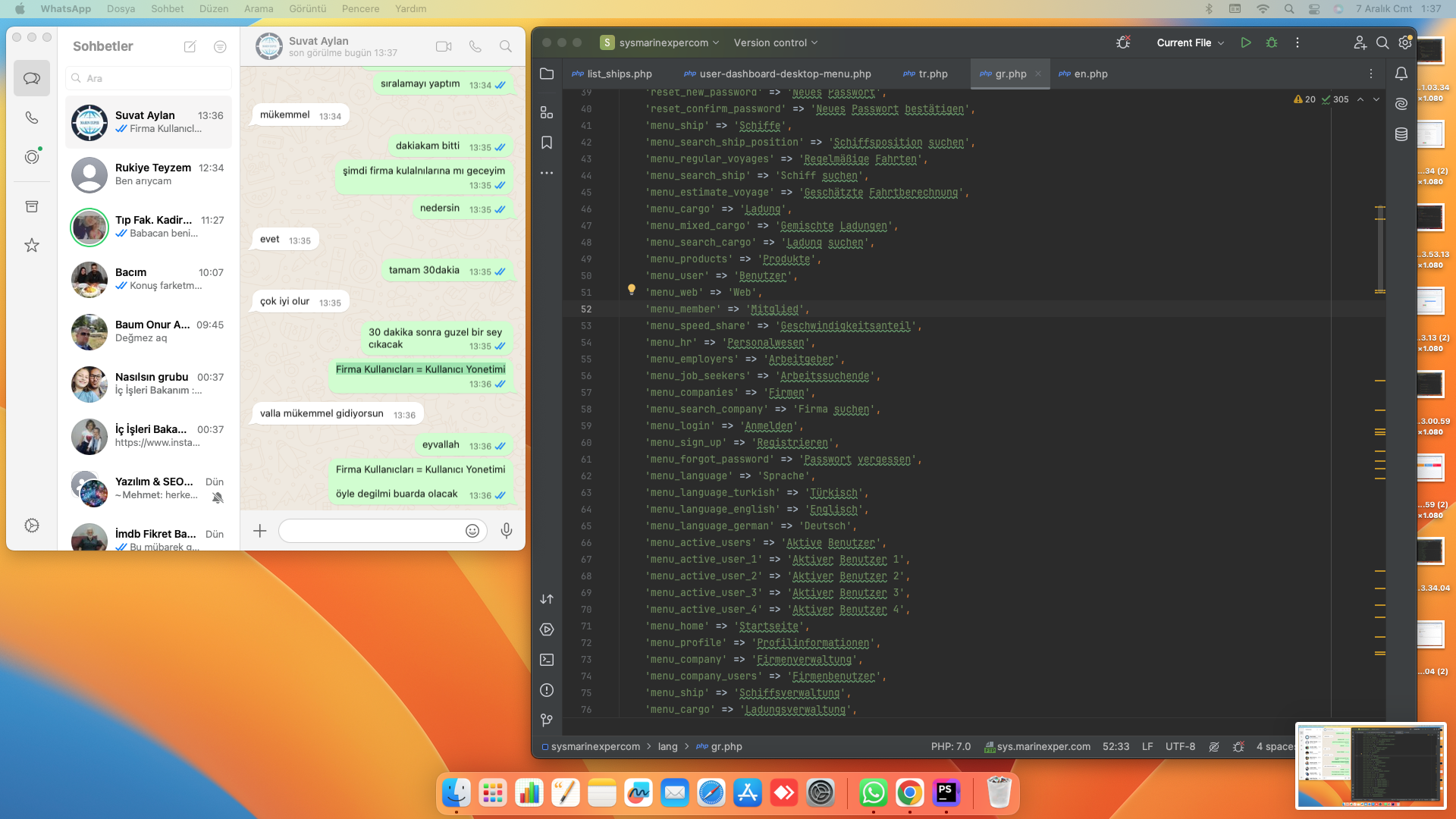Open PhpStorm Search Everywhere magnifier
The height and width of the screenshot is (819, 1456).
(1382, 42)
